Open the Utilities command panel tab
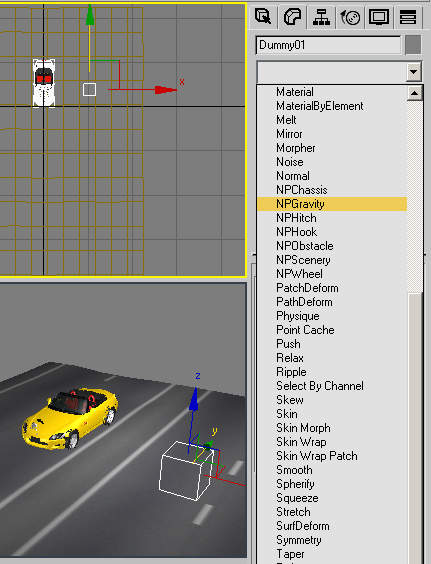431x564 pixels. pos(408,17)
